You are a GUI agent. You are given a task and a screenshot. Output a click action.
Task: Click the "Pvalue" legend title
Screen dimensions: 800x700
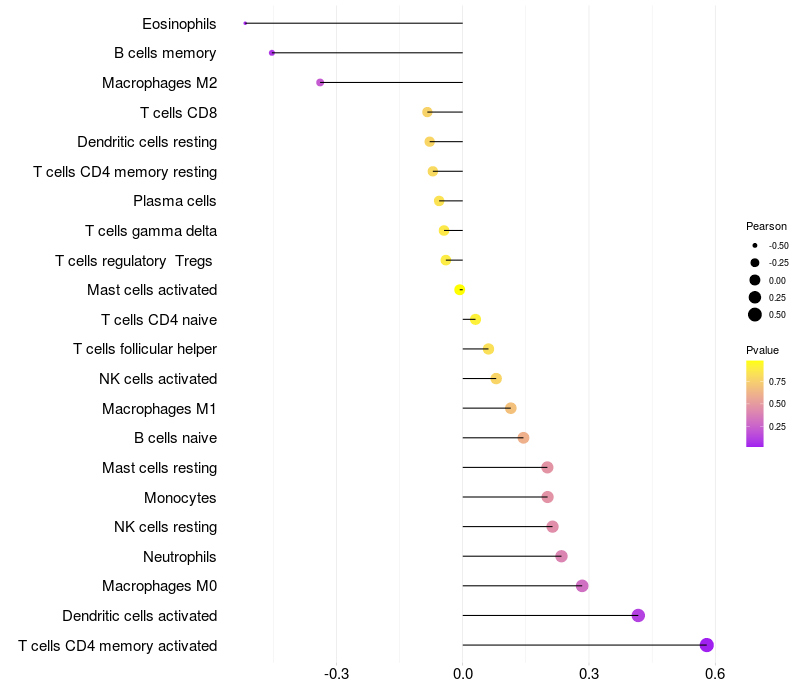tap(762, 350)
